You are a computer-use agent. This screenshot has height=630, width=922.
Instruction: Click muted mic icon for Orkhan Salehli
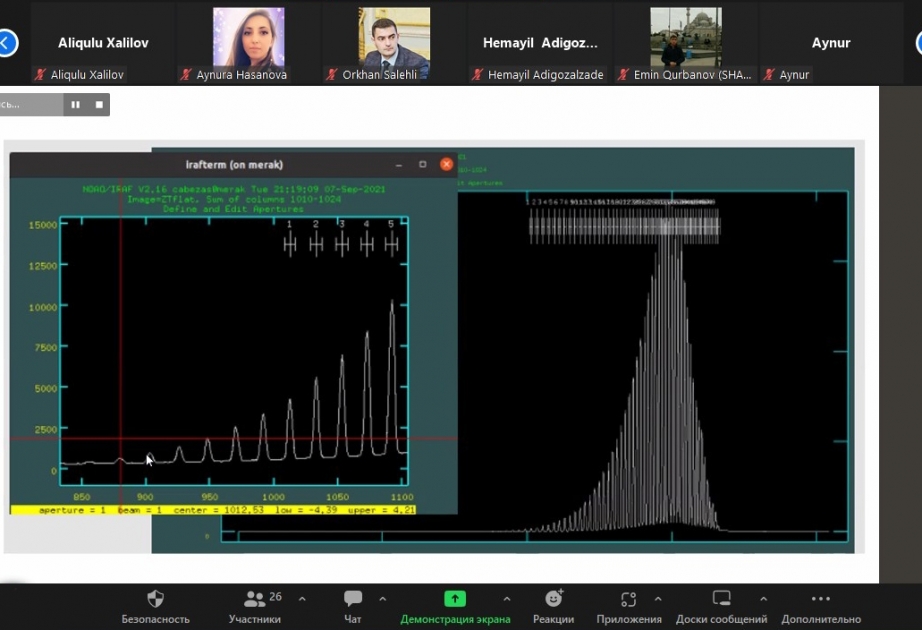332,75
